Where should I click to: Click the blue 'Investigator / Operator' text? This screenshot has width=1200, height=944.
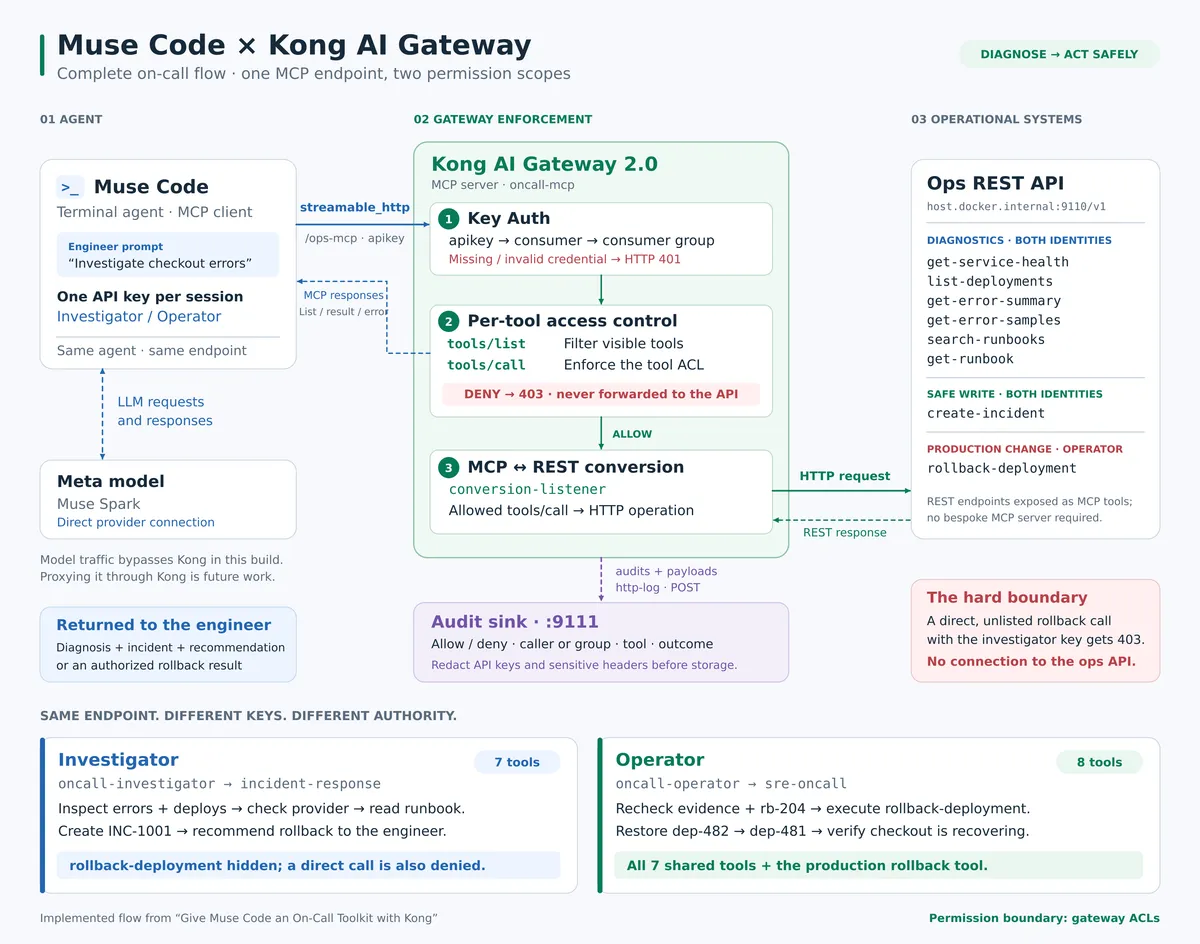[x=139, y=316]
